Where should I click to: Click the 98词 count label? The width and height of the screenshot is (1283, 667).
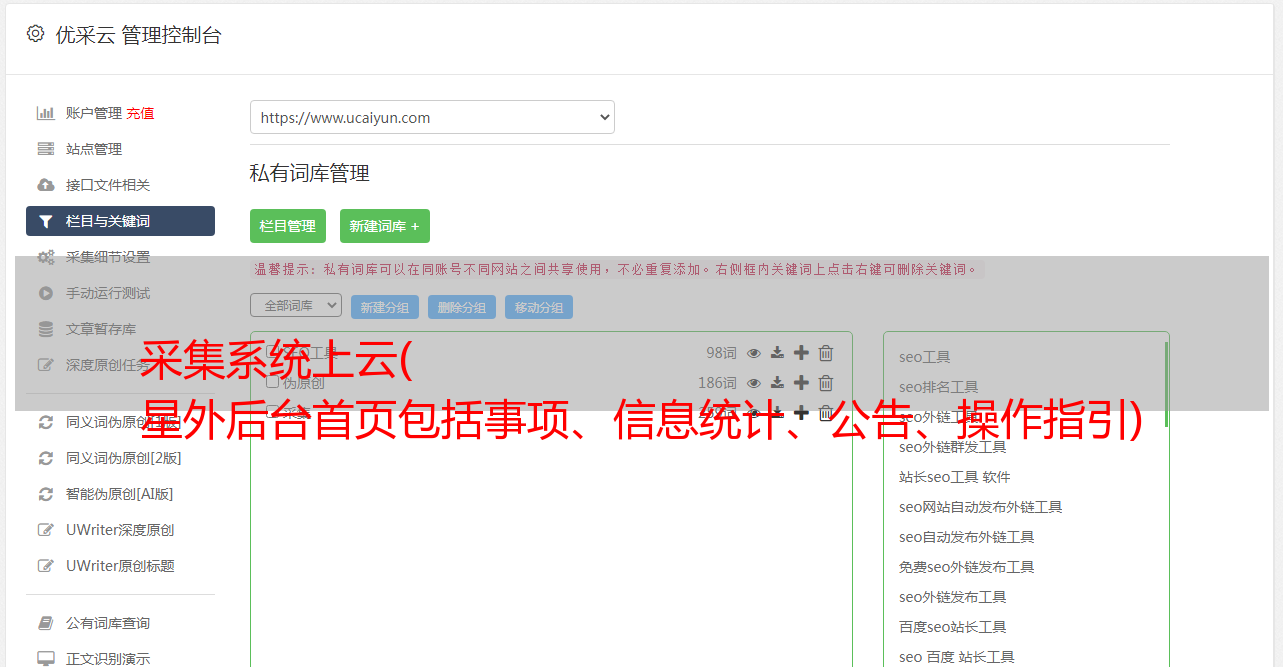click(x=721, y=353)
